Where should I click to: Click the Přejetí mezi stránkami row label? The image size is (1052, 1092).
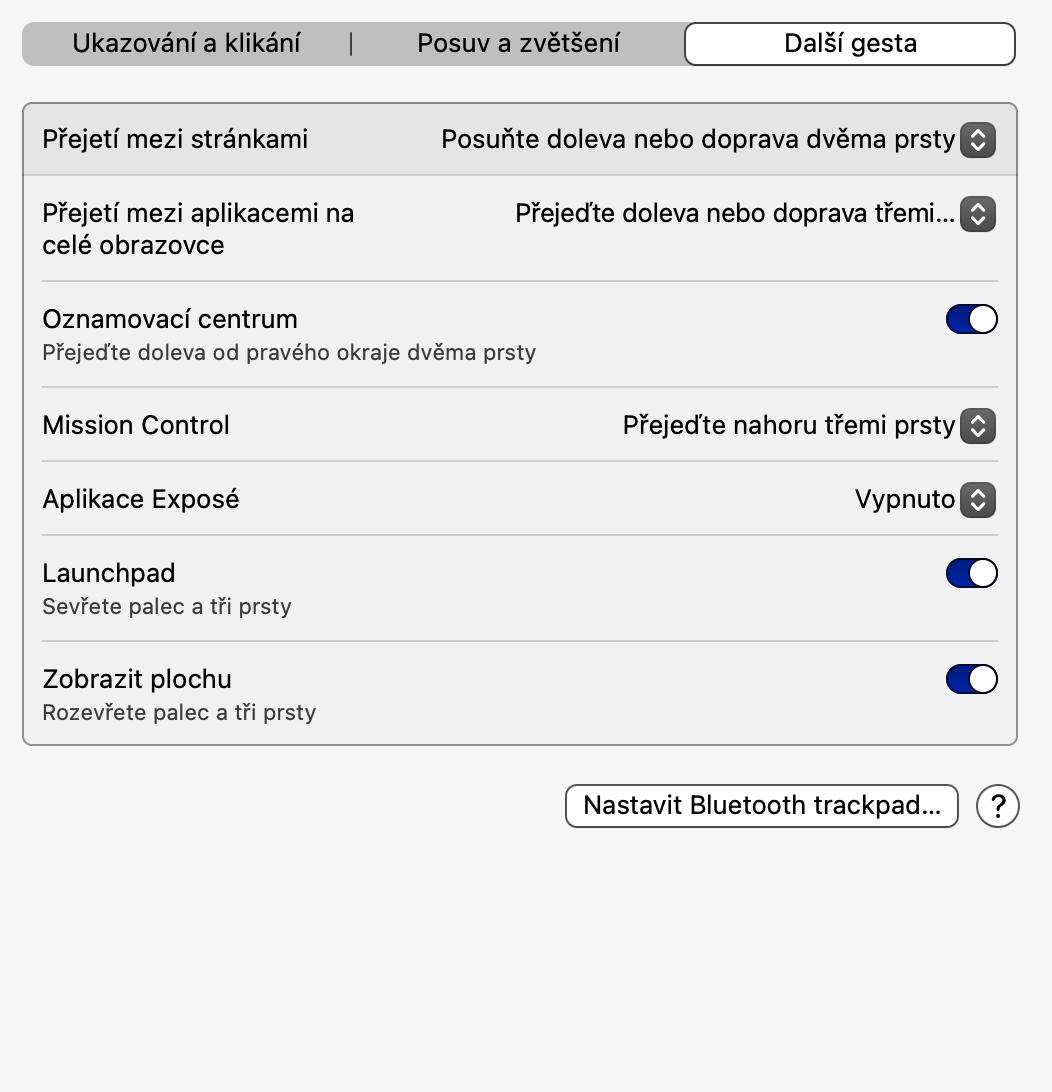pos(175,140)
